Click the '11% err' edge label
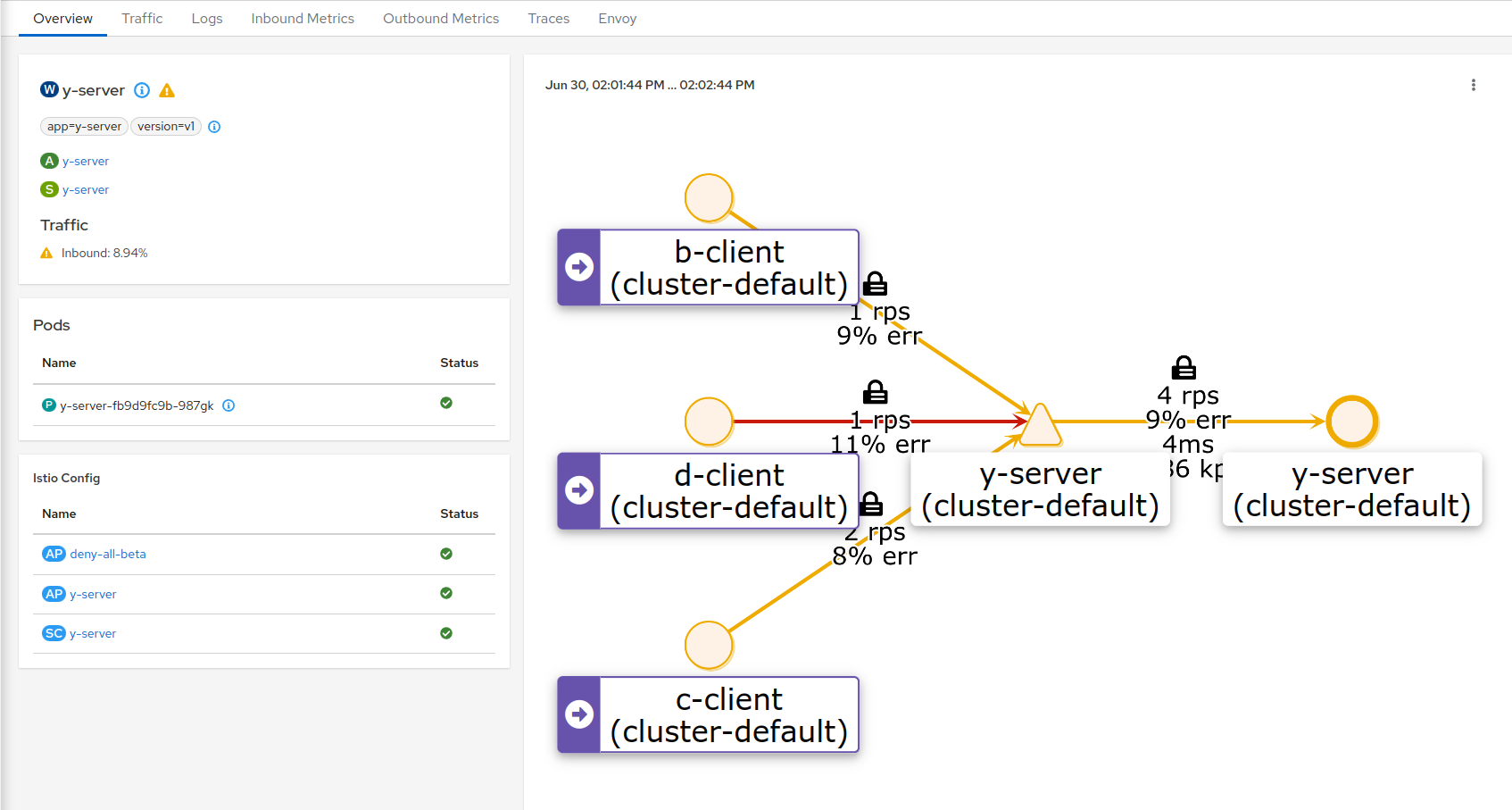Screen dimensions: 1512x810 click(x=880, y=444)
